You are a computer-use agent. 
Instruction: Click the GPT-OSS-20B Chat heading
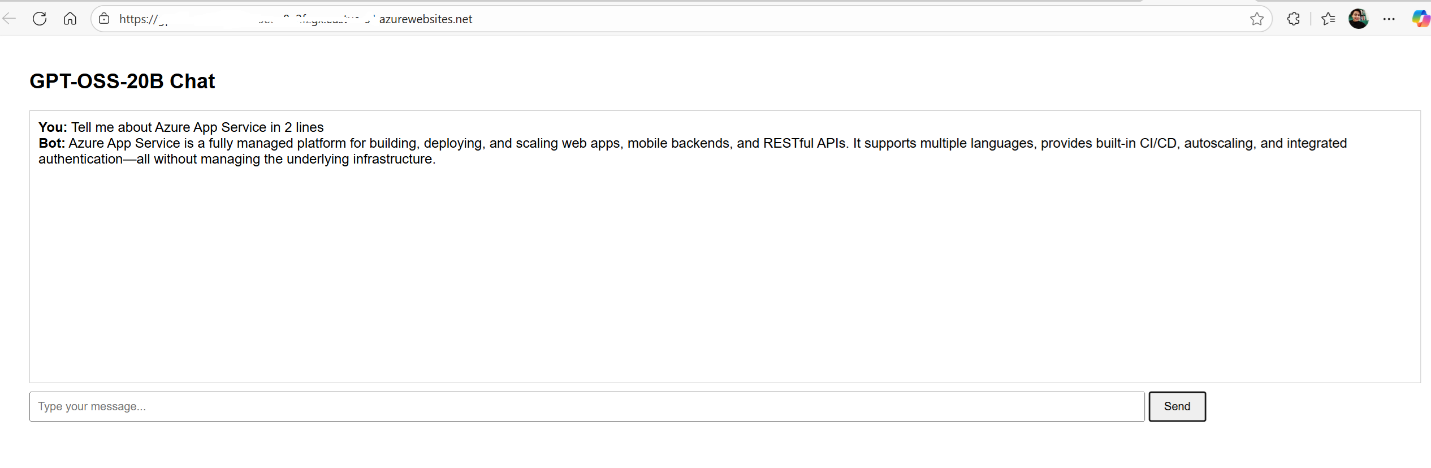coord(122,81)
